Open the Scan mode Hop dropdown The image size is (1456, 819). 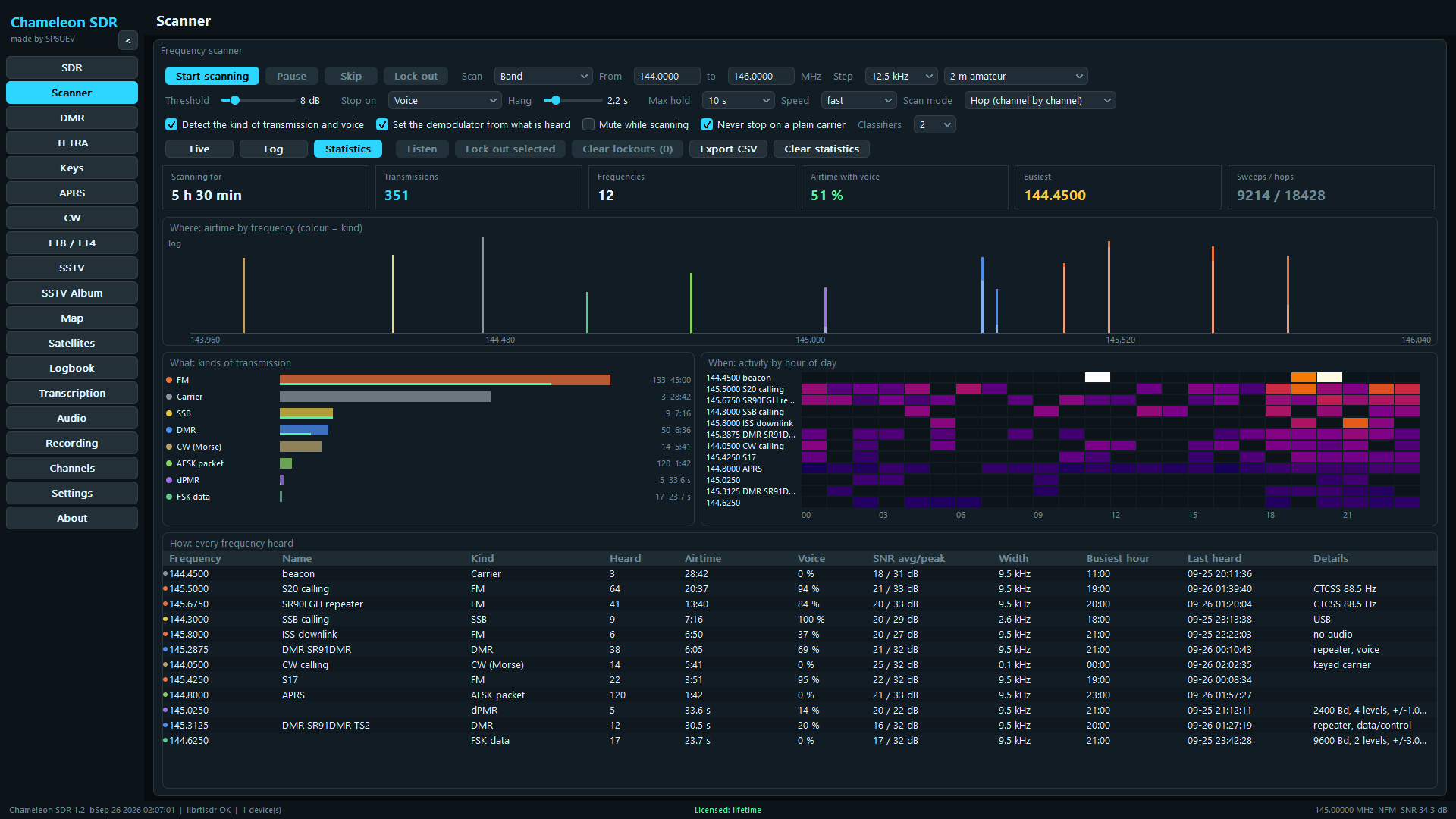click(1040, 101)
